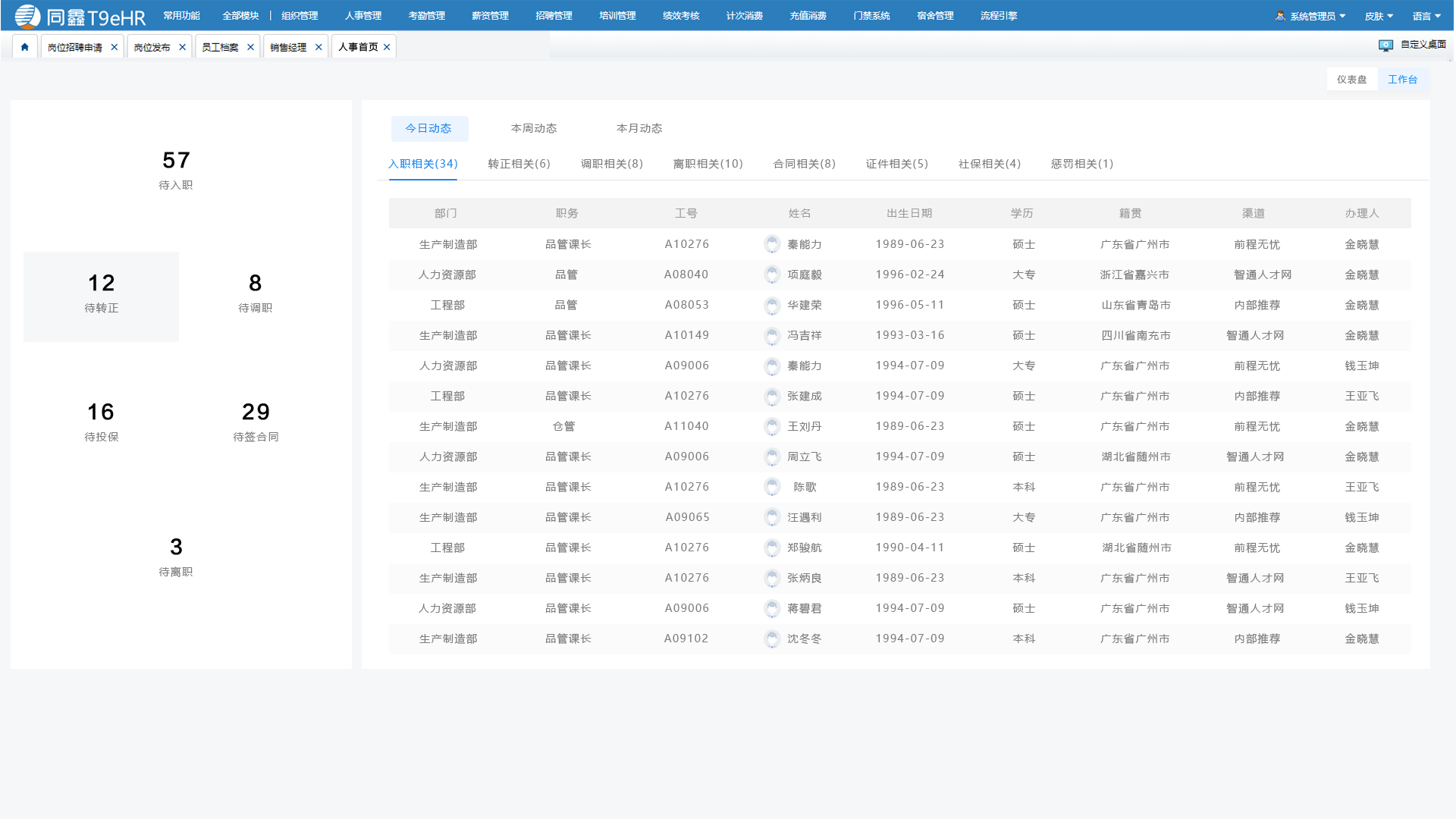Close the 员工档案 tab
This screenshot has width=1456, height=819.
(250, 47)
